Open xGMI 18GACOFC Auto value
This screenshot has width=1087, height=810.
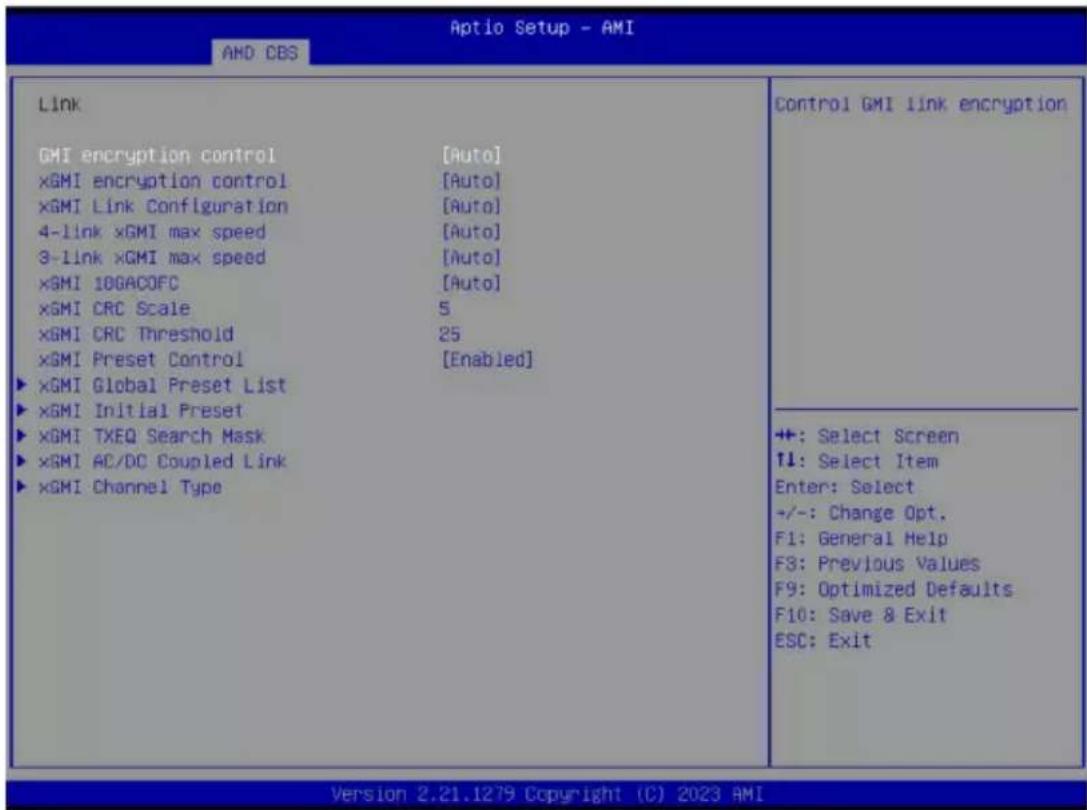coord(471,283)
